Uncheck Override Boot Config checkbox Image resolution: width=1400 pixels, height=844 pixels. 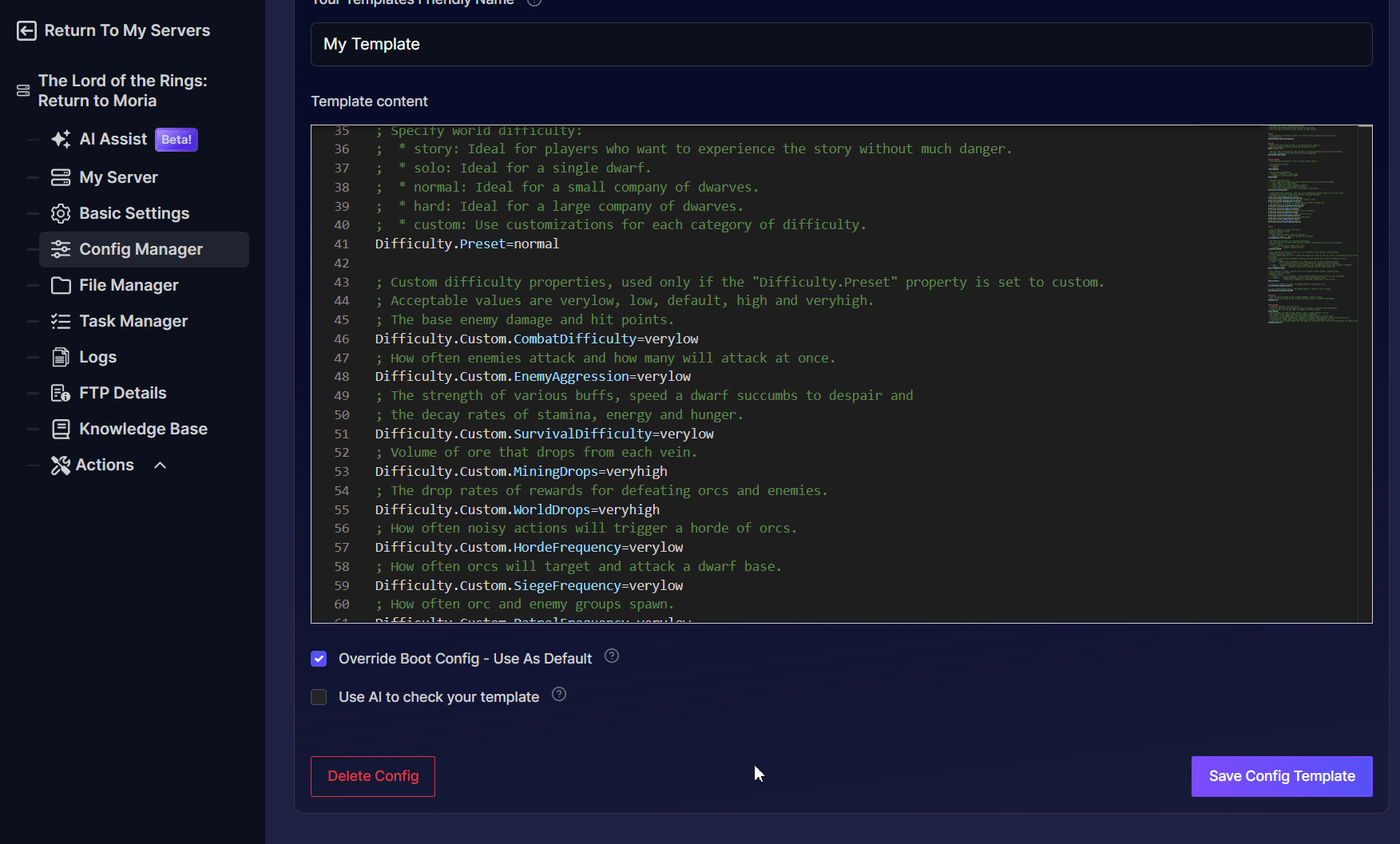point(319,659)
